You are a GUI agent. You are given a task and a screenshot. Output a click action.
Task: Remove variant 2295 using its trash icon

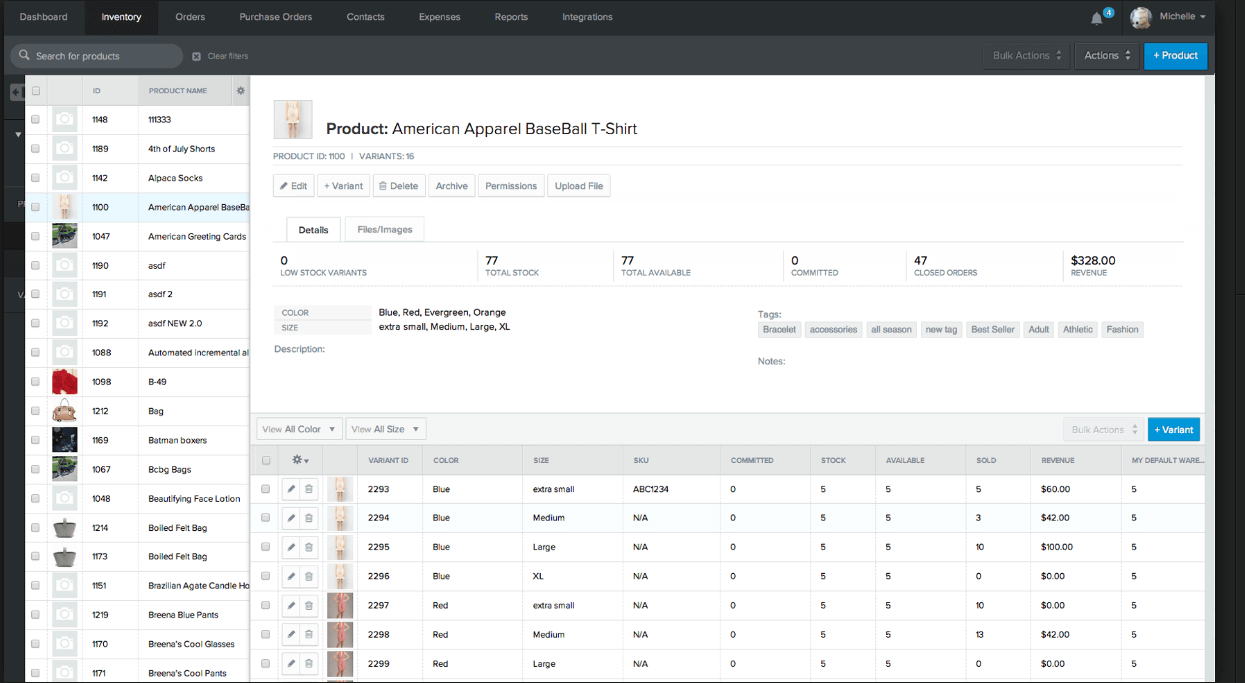309,547
